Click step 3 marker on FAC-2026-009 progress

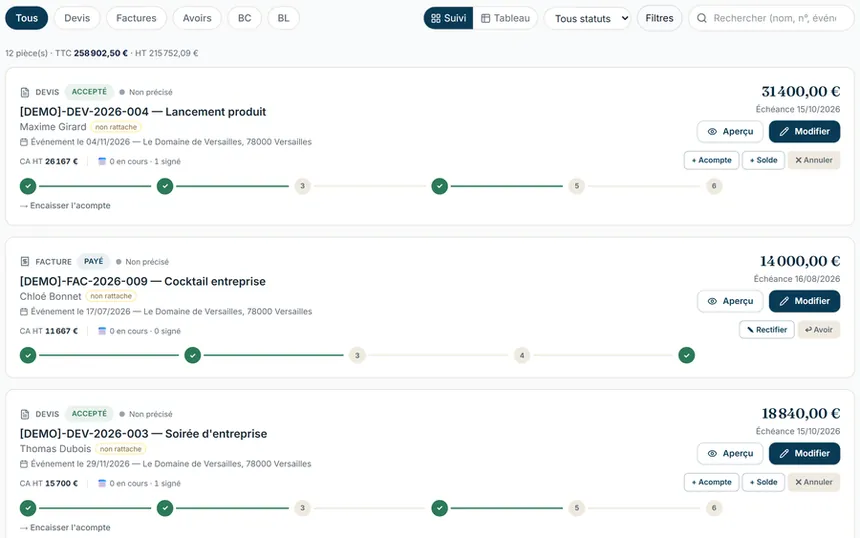coord(357,355)
